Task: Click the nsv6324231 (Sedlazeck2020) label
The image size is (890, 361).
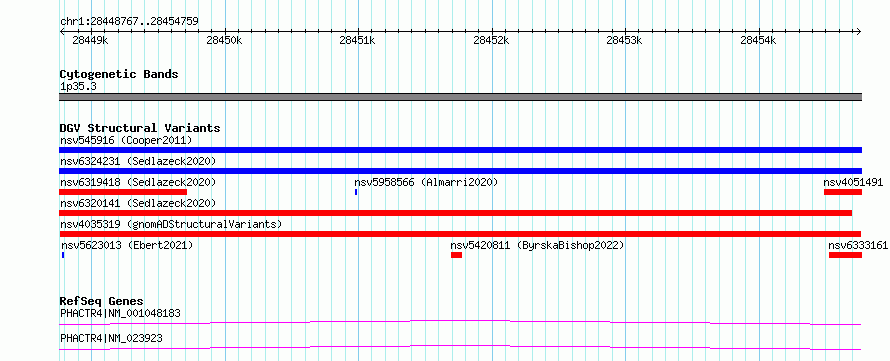Action: (138, 161)
